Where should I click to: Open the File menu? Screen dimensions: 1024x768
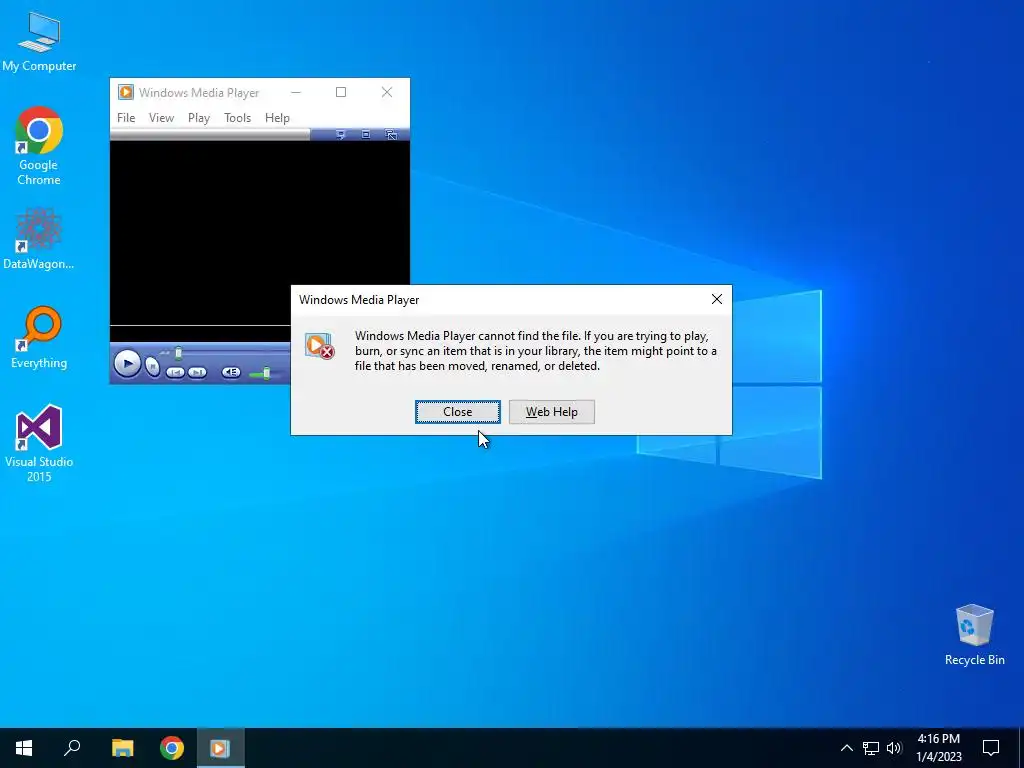[x=126, y=118]
